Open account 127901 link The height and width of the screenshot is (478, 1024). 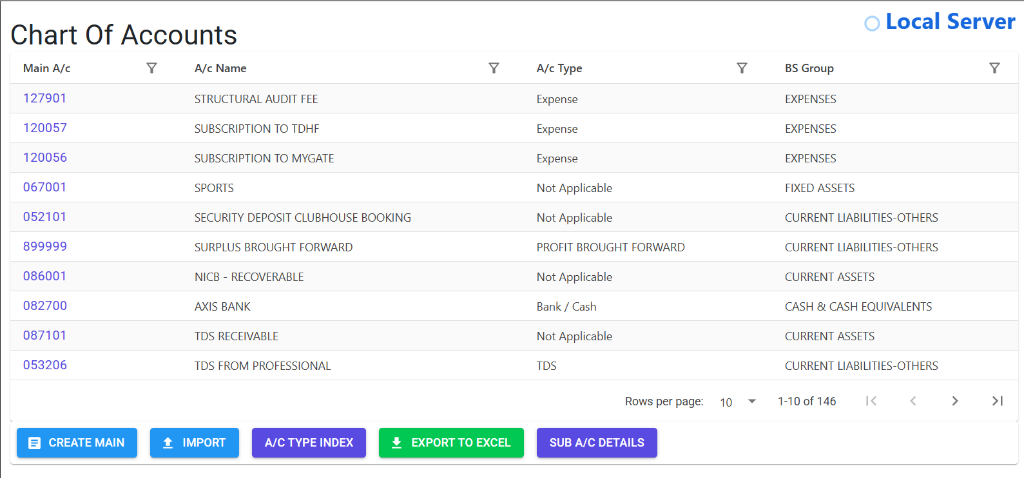45,98
